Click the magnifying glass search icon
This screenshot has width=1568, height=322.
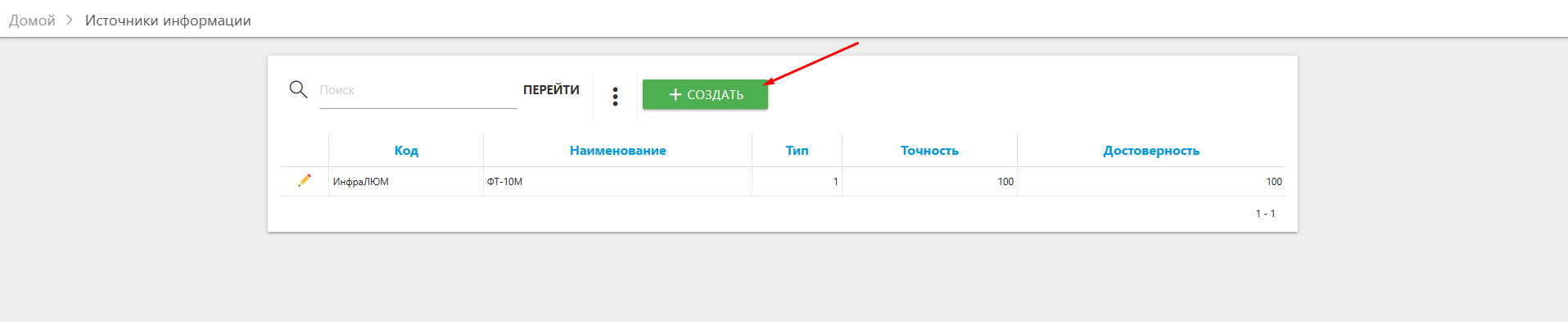coord(298,89)
